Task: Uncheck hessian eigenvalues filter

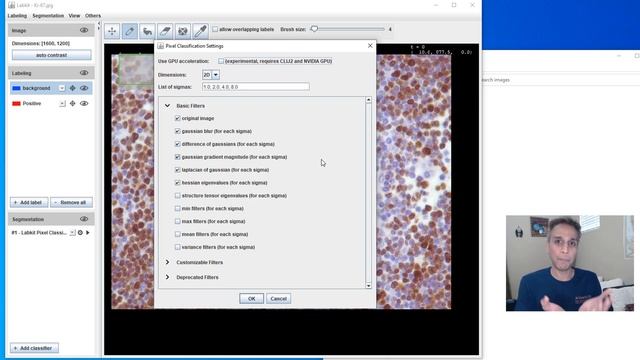Action: [178, 183]
